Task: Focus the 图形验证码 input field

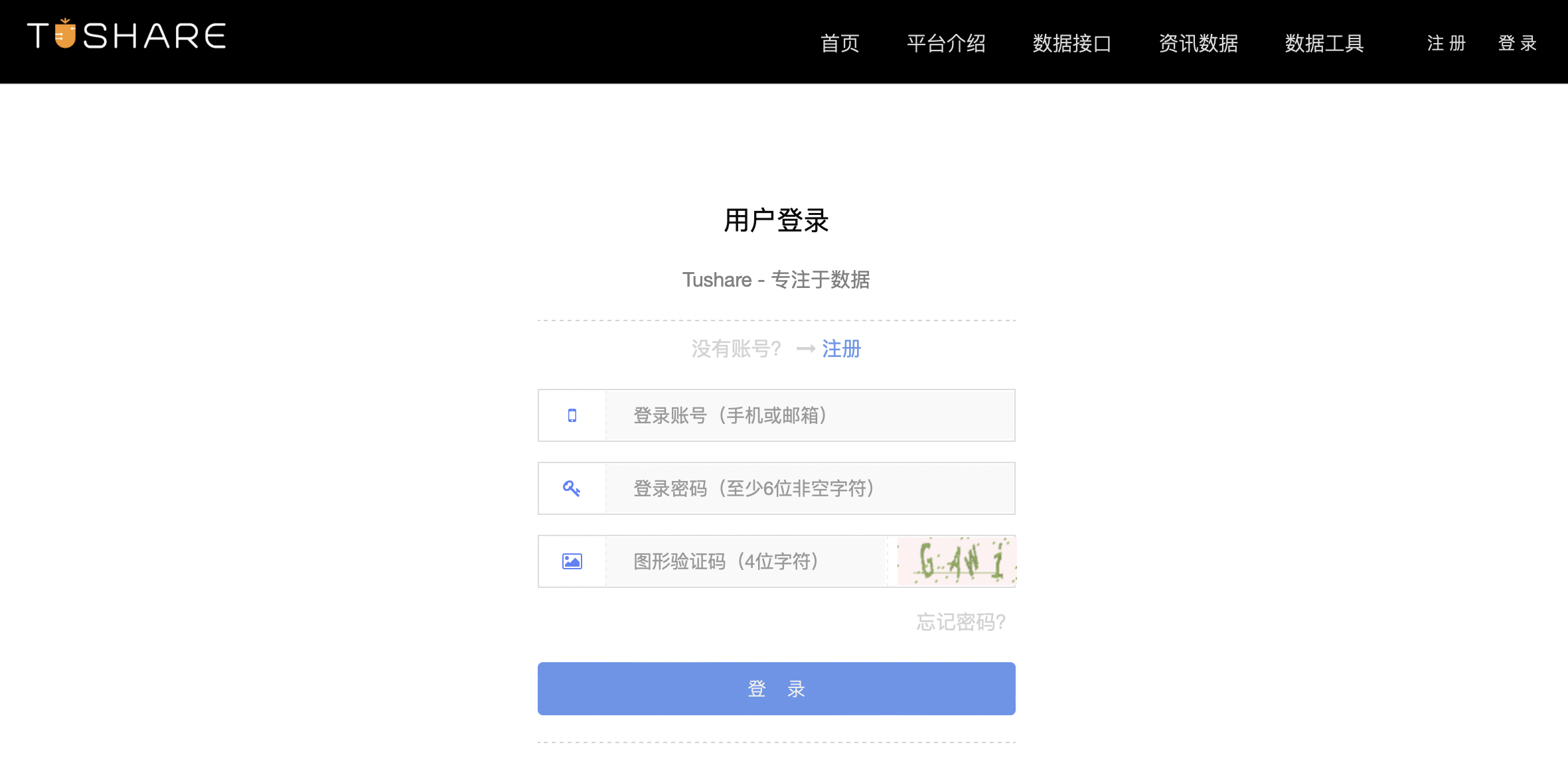Action: [x=746, y=562]
